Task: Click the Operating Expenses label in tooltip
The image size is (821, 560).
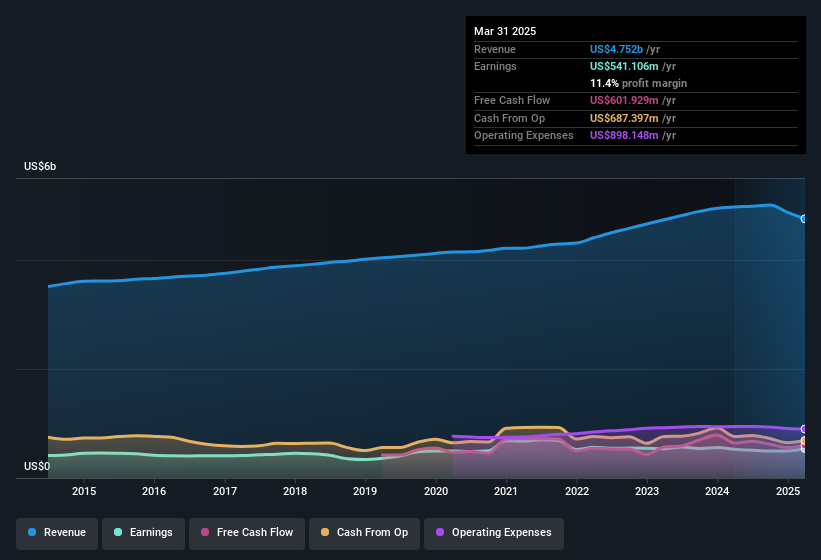Action: click(524, 135)
